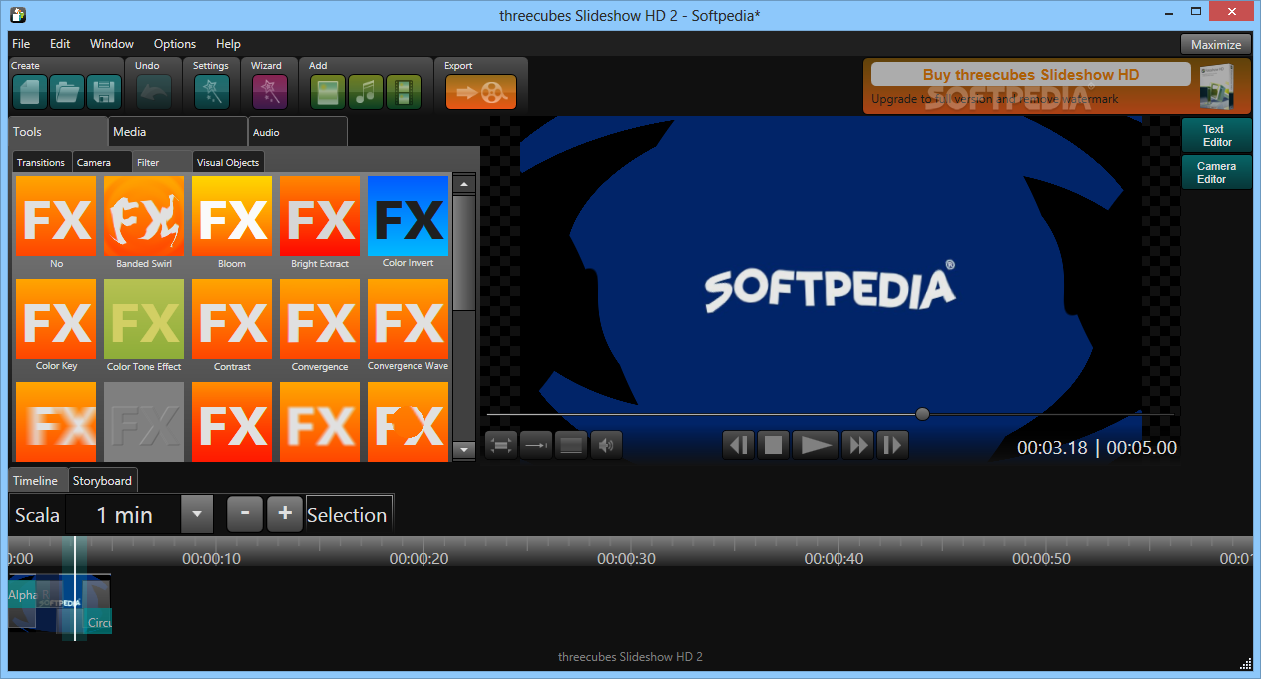Open Settings via the teal wand icon
Screen dimensions: 1261x679
[211, 92]
